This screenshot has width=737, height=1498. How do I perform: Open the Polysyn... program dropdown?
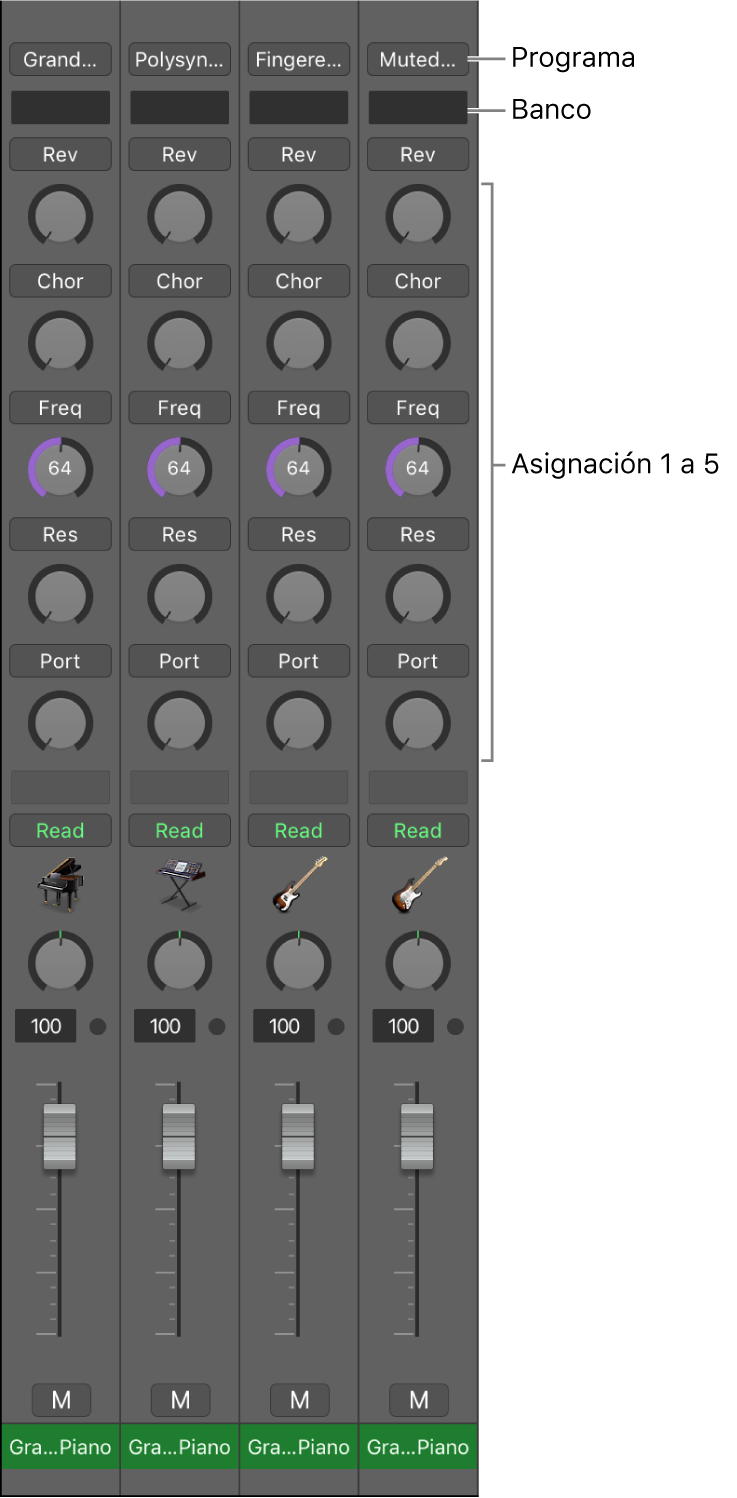(x=180, y=60)
